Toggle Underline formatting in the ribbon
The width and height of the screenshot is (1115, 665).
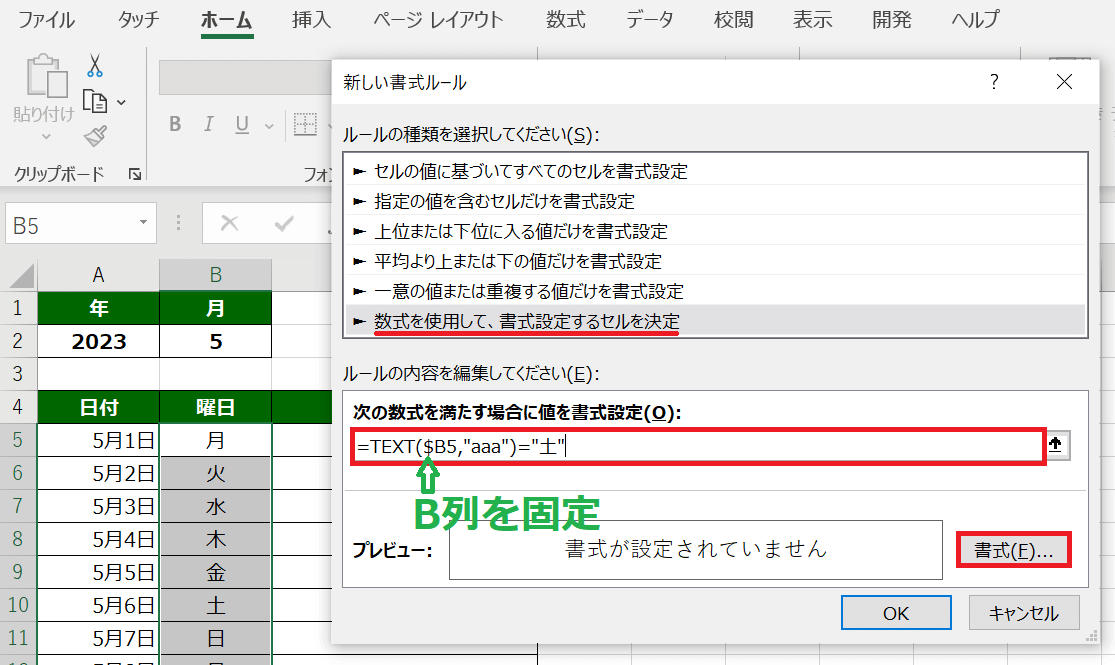coord(241,125)
